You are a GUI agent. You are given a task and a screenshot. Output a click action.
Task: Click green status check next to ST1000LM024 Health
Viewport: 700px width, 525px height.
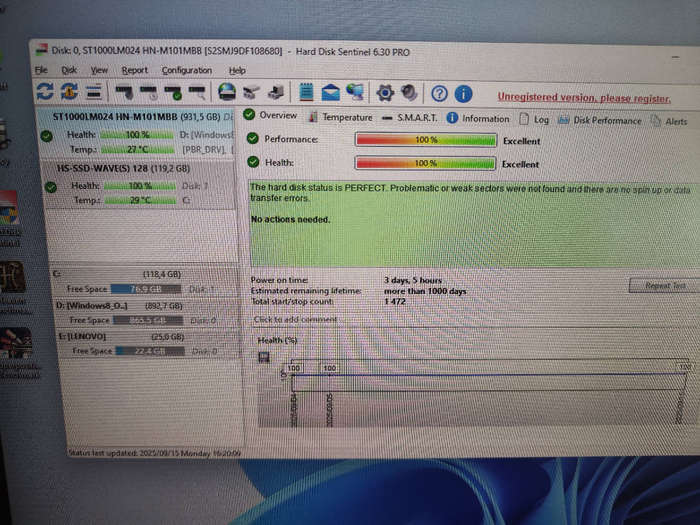pos(46,136)
